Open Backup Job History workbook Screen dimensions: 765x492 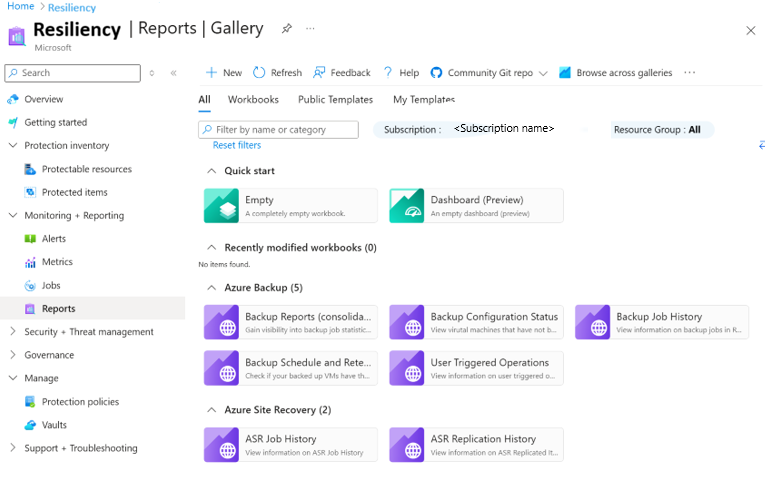pos(662,322)
